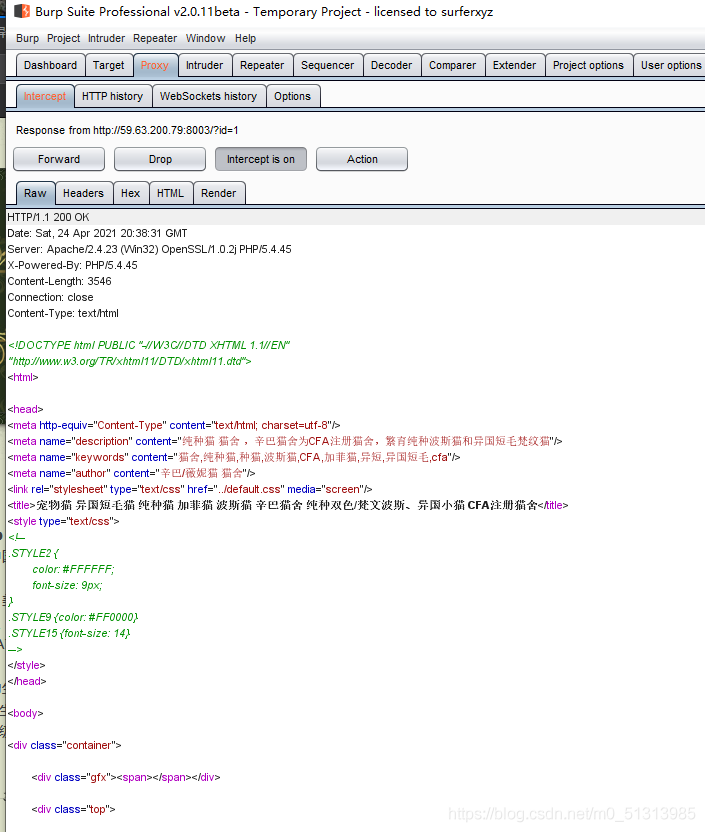The height and width of the screenshot is (832, 705).
Task: Switch to the Intruder tool tab
Action: click(x=204, y=65)
